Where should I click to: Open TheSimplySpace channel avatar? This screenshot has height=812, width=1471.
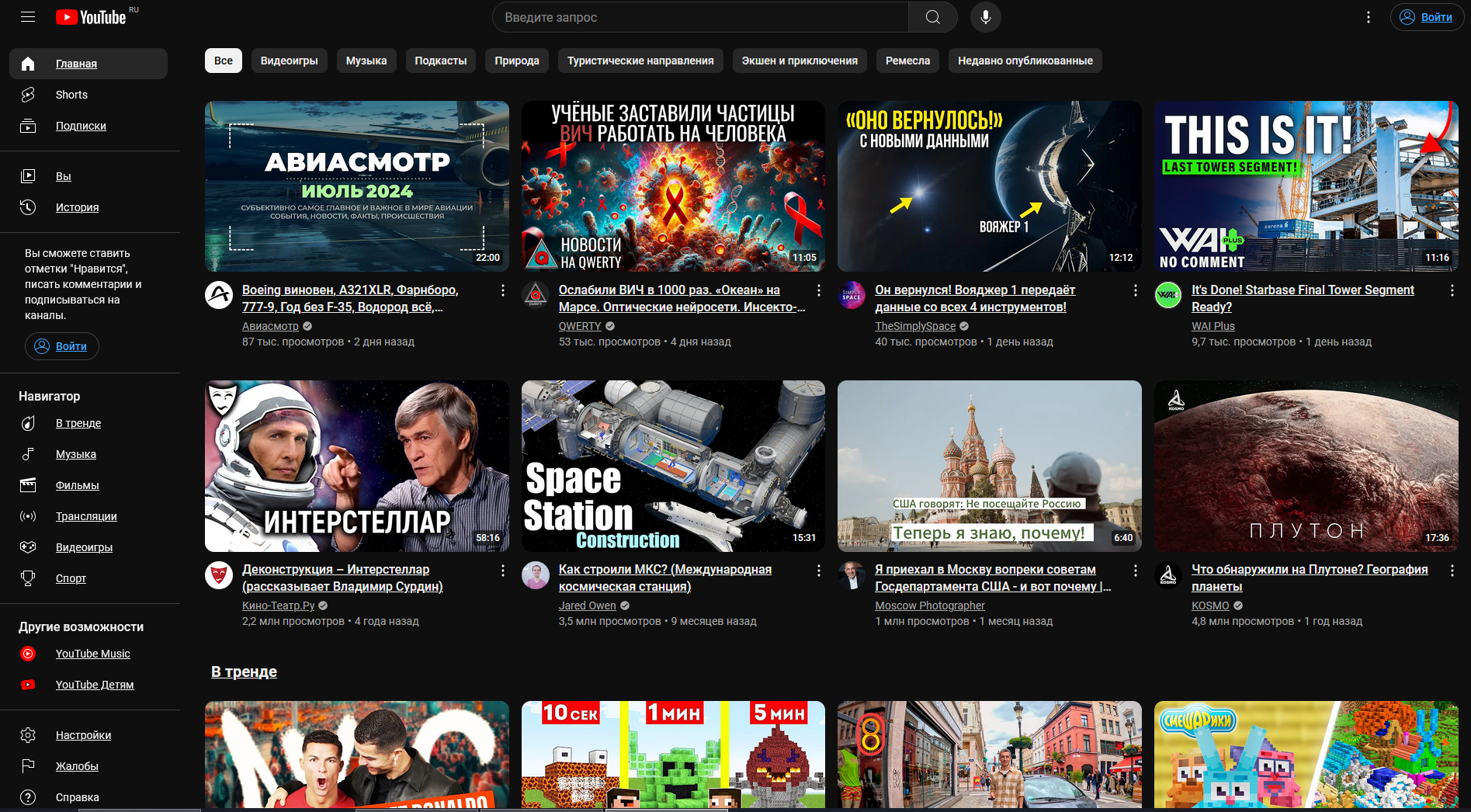click(x=852, y=295)
